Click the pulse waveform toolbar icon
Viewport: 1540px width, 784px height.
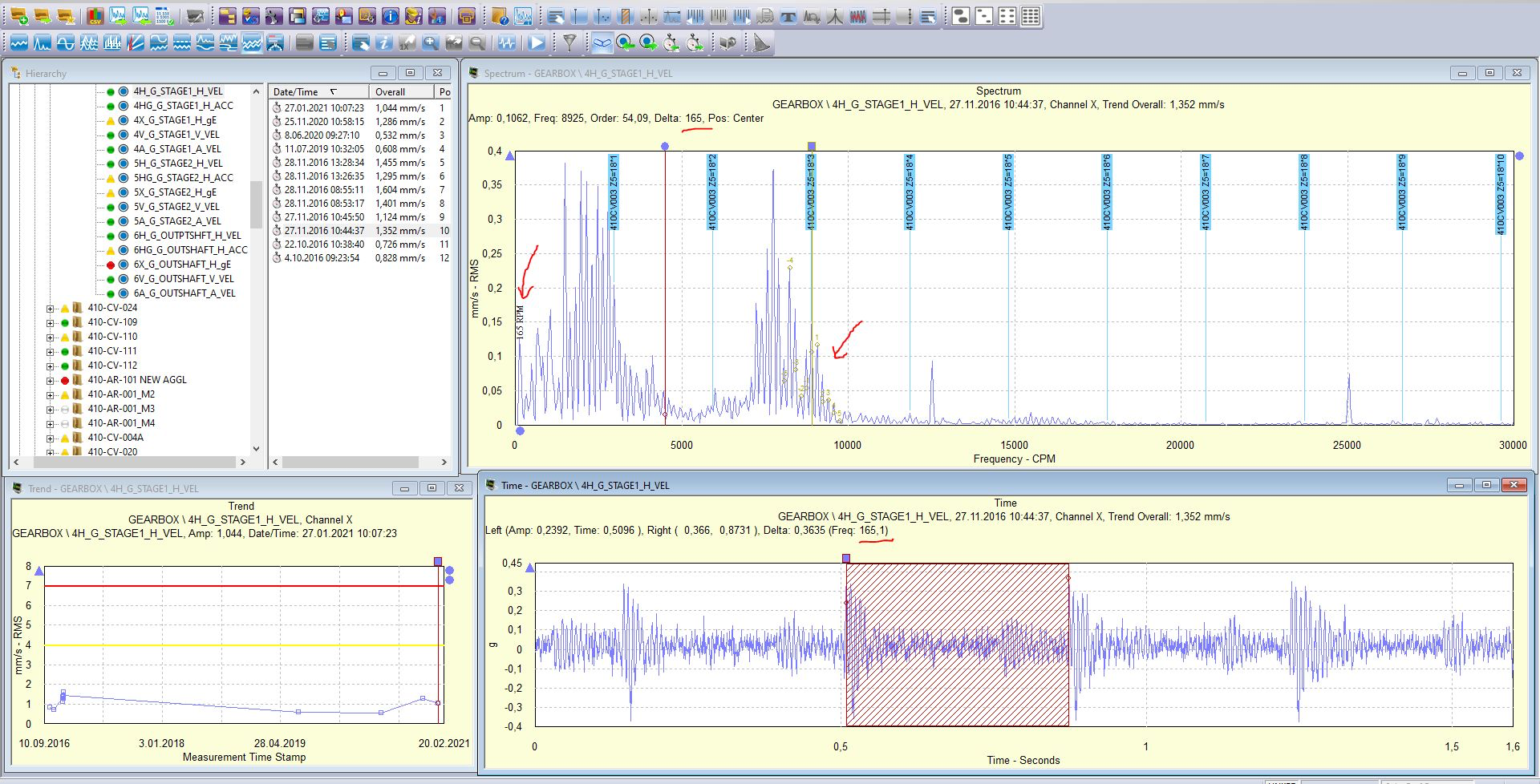pyautogui.click(x=507, y=42)
